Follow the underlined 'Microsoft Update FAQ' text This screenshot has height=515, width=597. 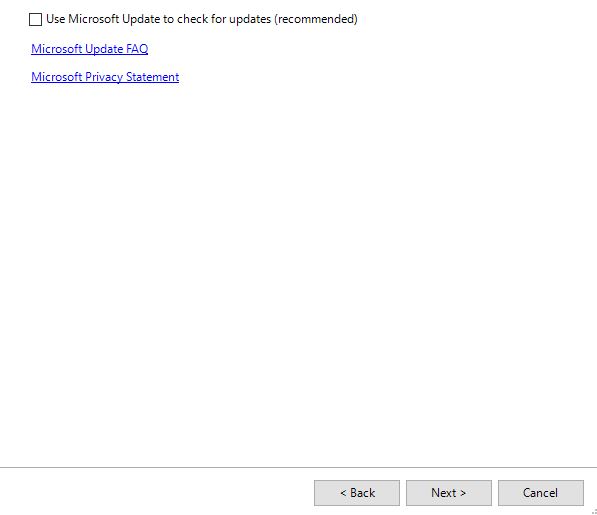click(x=89, y=49)
